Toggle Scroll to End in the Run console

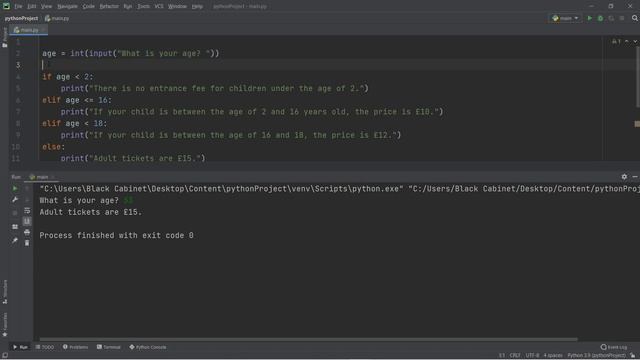(x=27, y=221)
